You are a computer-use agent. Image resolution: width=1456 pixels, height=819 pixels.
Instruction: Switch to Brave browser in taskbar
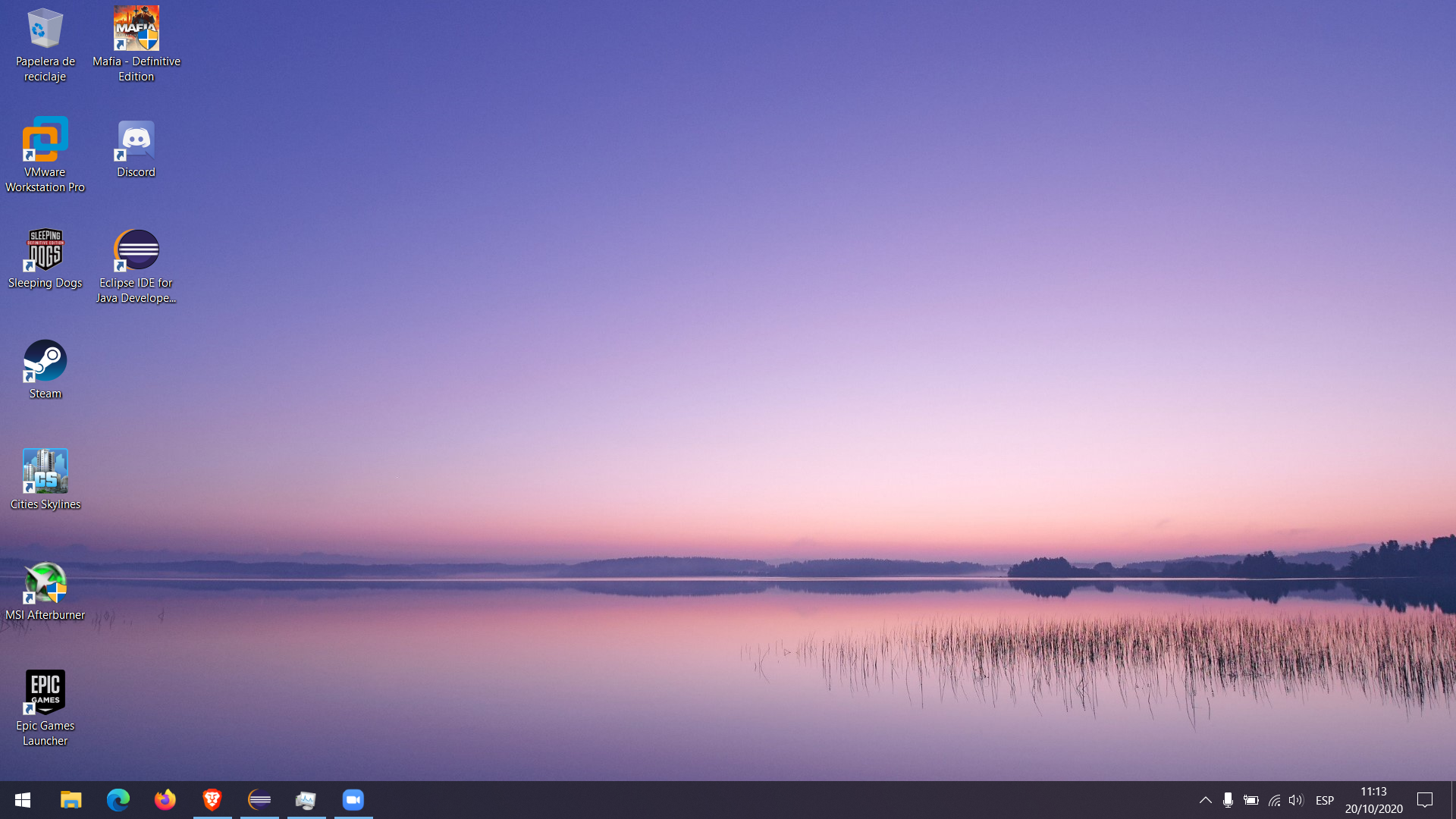[212, 800]
